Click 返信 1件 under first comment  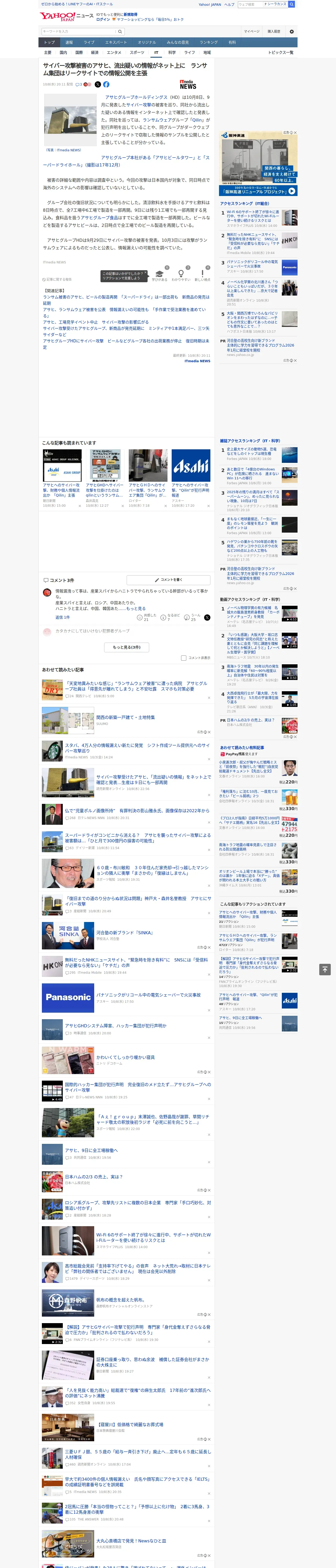pos(63,617)
